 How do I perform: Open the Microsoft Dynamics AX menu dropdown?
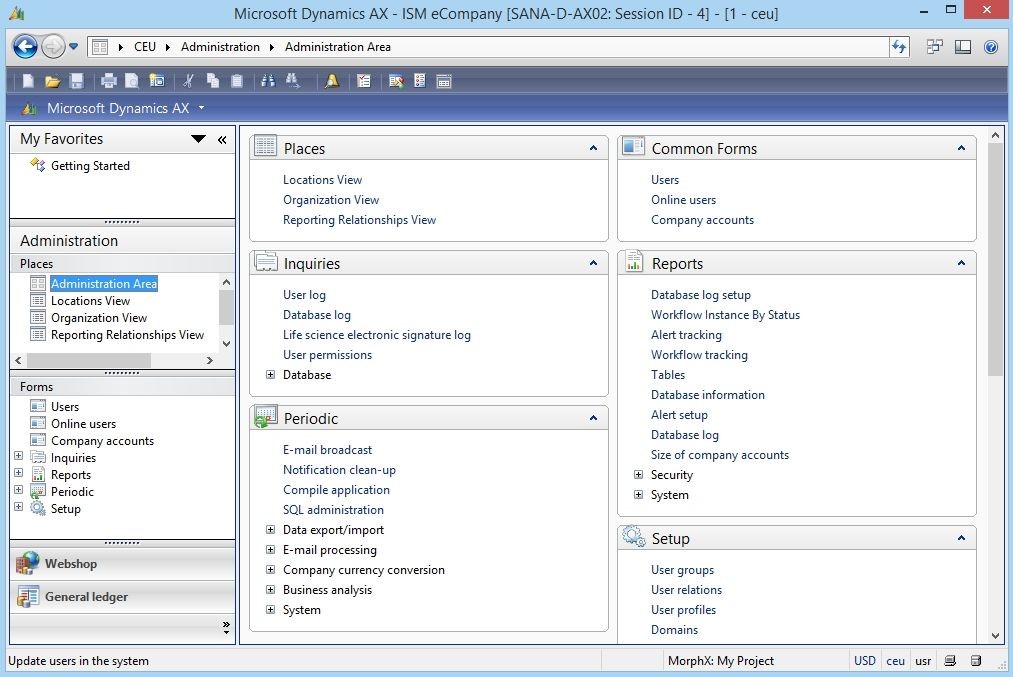pos(202,108)
